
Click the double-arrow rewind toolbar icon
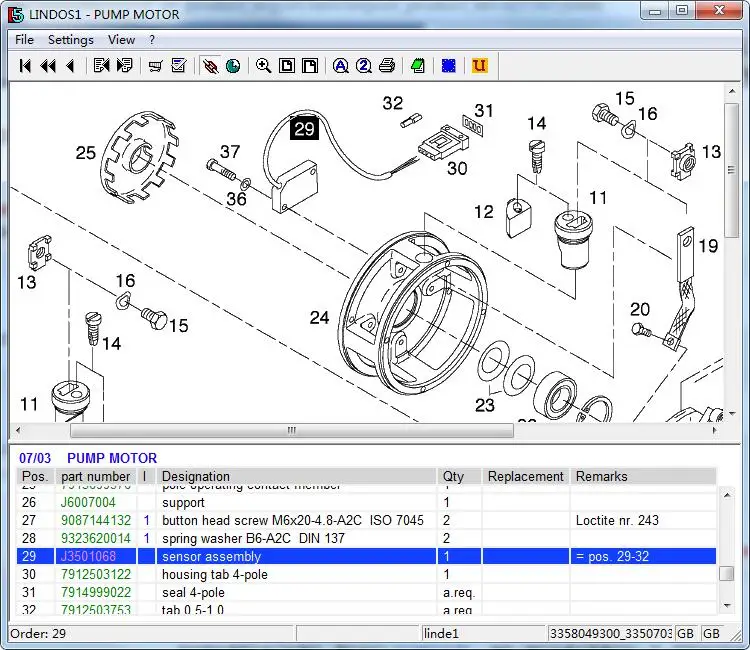point(48,66)
